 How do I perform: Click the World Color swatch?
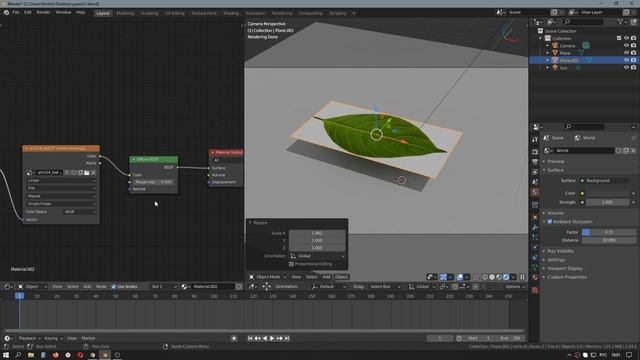pyautogui.click(x=608, y=193)
